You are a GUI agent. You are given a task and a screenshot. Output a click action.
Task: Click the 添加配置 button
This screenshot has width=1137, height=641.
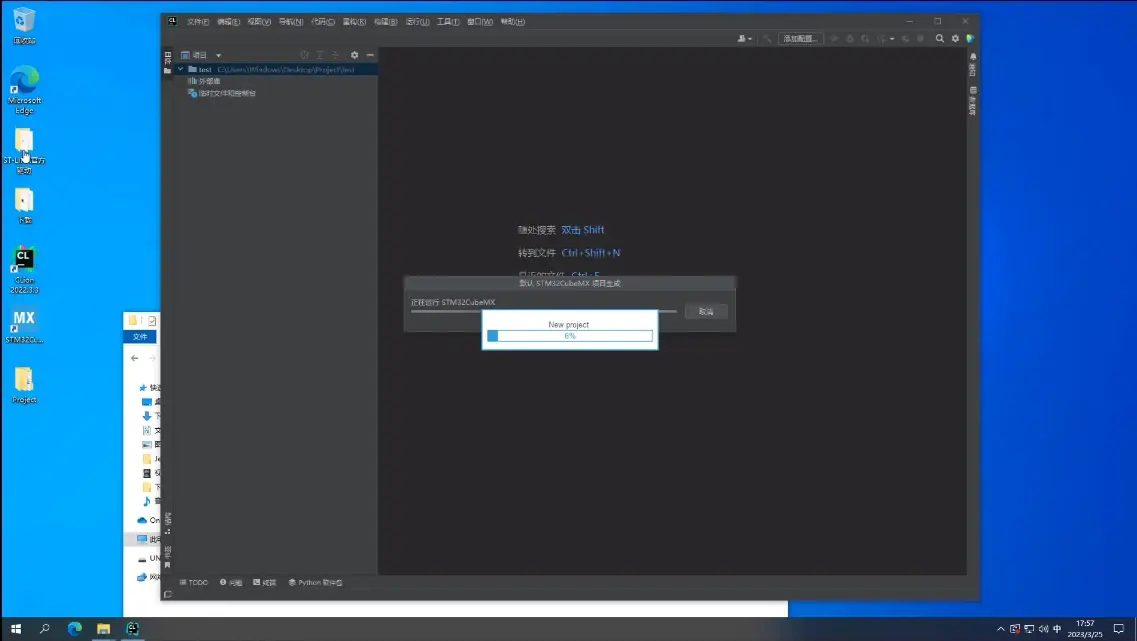pos(801,38)
